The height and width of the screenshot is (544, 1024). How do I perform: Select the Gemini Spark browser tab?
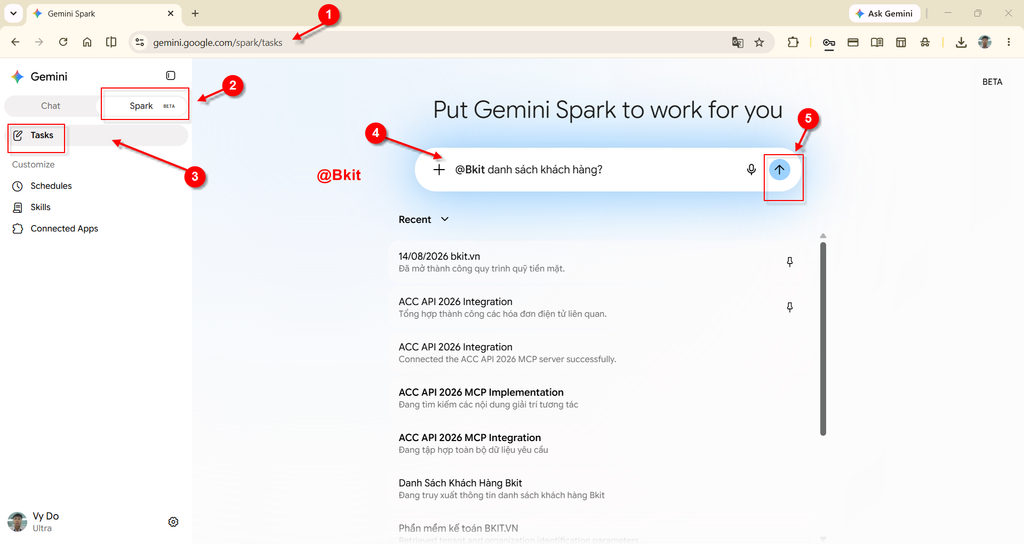pos(103,14)
